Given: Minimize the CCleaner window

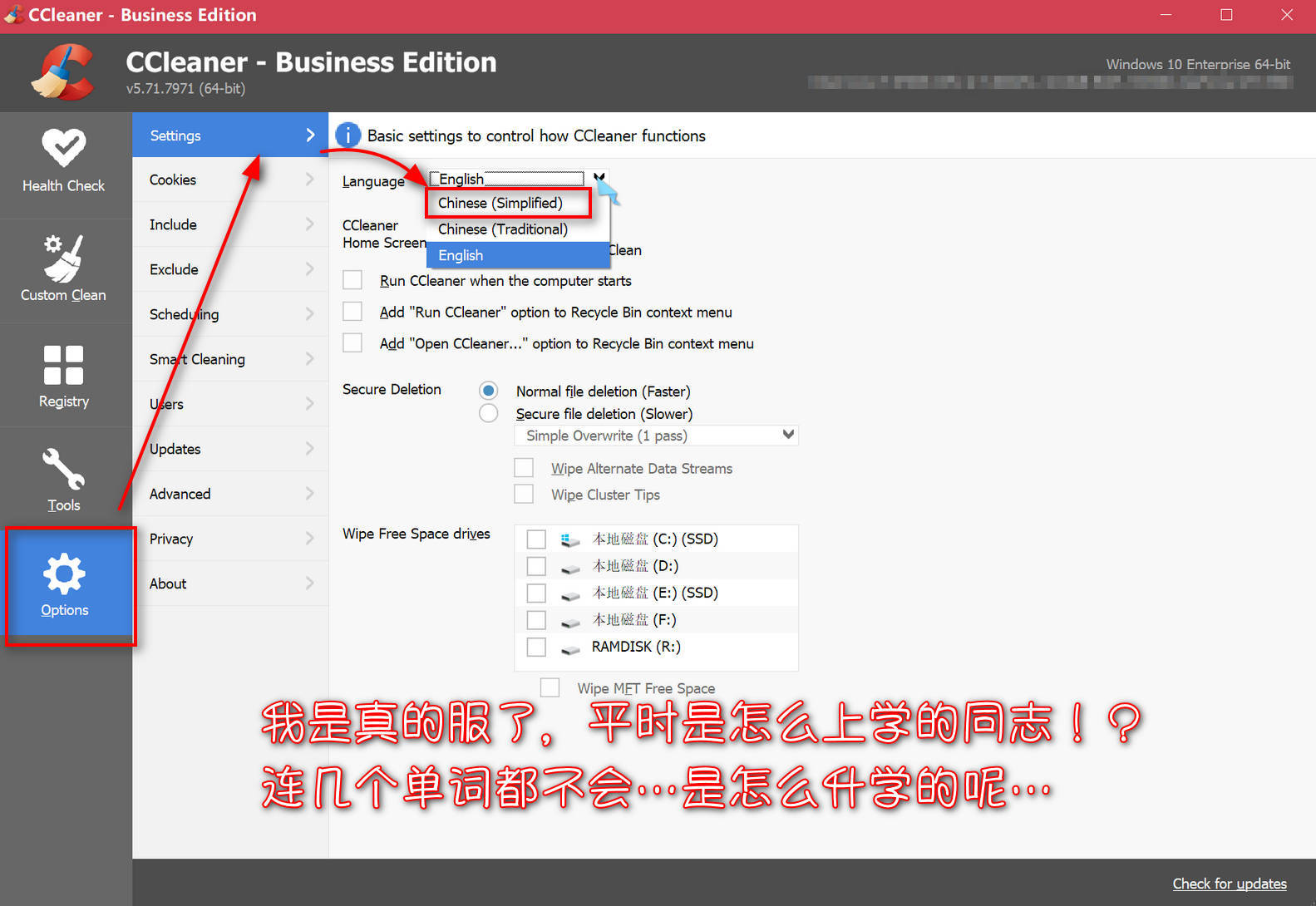Looking at the screenshot, I should click(1166, 15).
